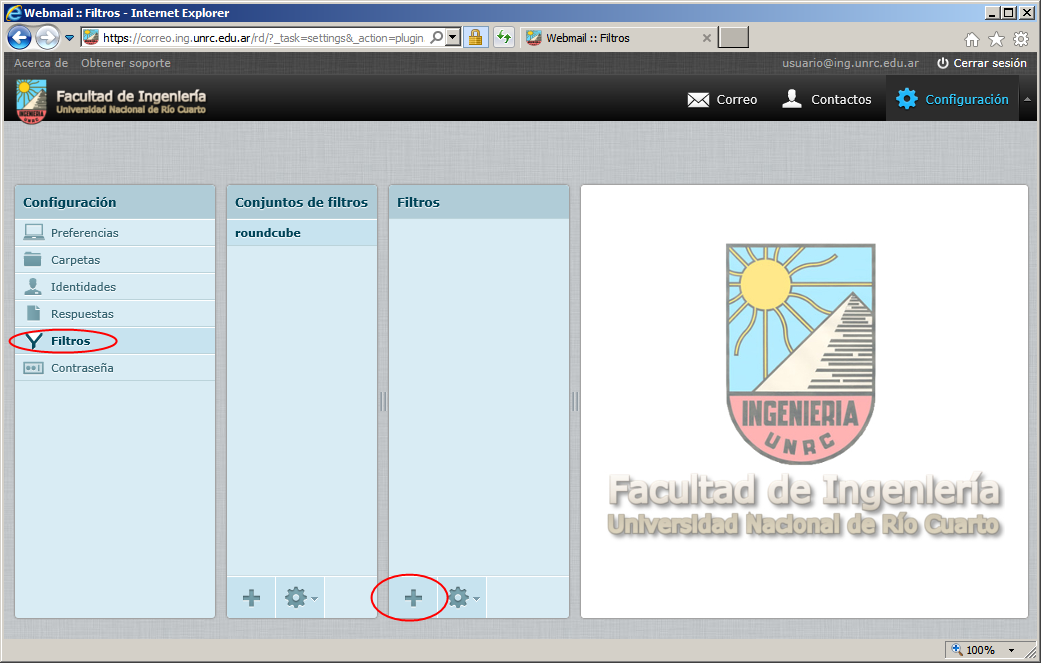Click the Correo envelope icon
This screenshot has width=1041, height=663.
click(698, 100)
